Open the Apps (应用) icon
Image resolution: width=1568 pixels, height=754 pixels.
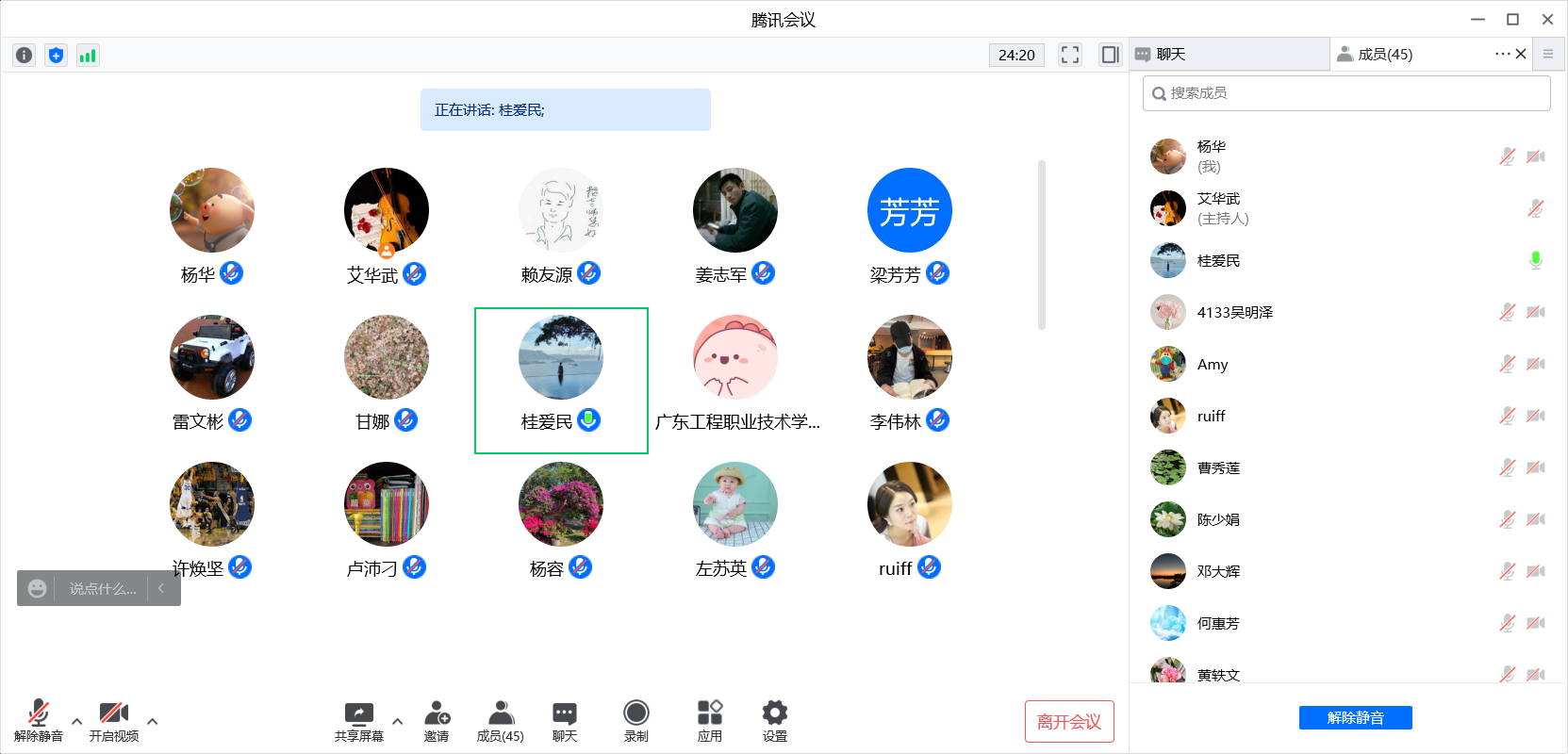[x=710, y=721]
